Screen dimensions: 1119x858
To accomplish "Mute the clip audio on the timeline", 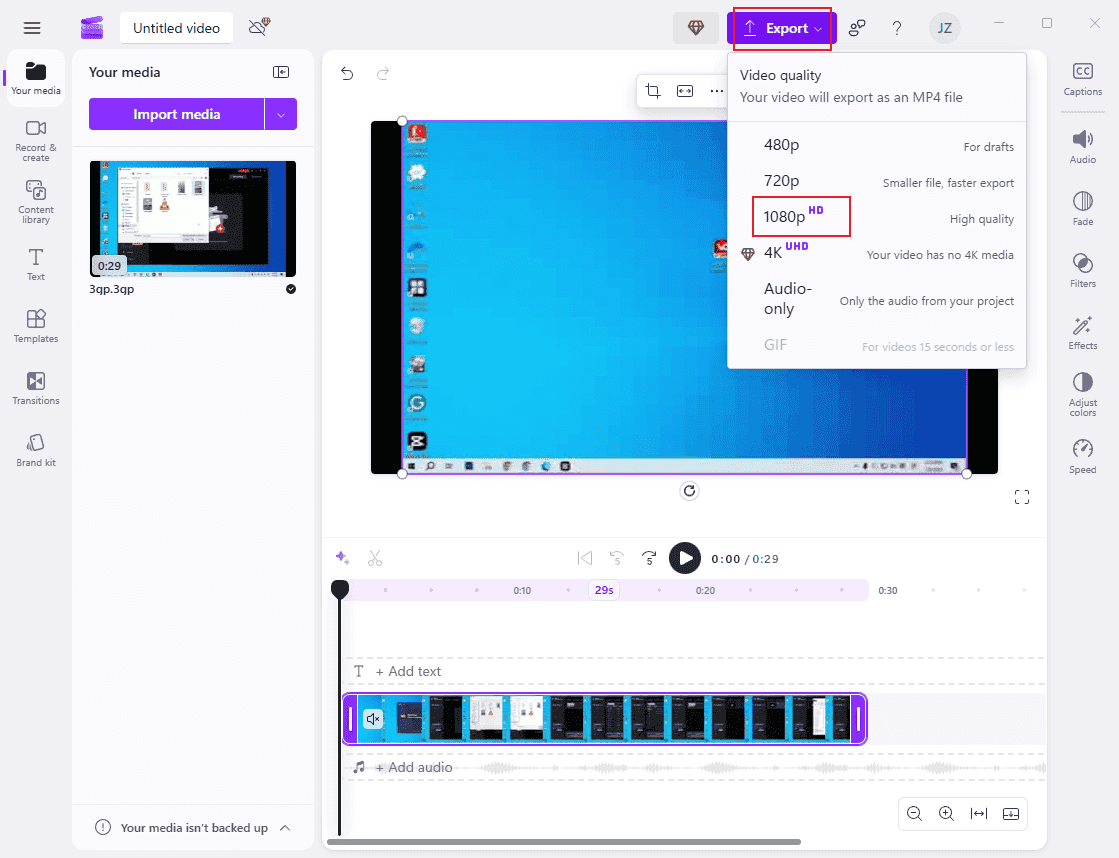I will [x=373, y=719].
